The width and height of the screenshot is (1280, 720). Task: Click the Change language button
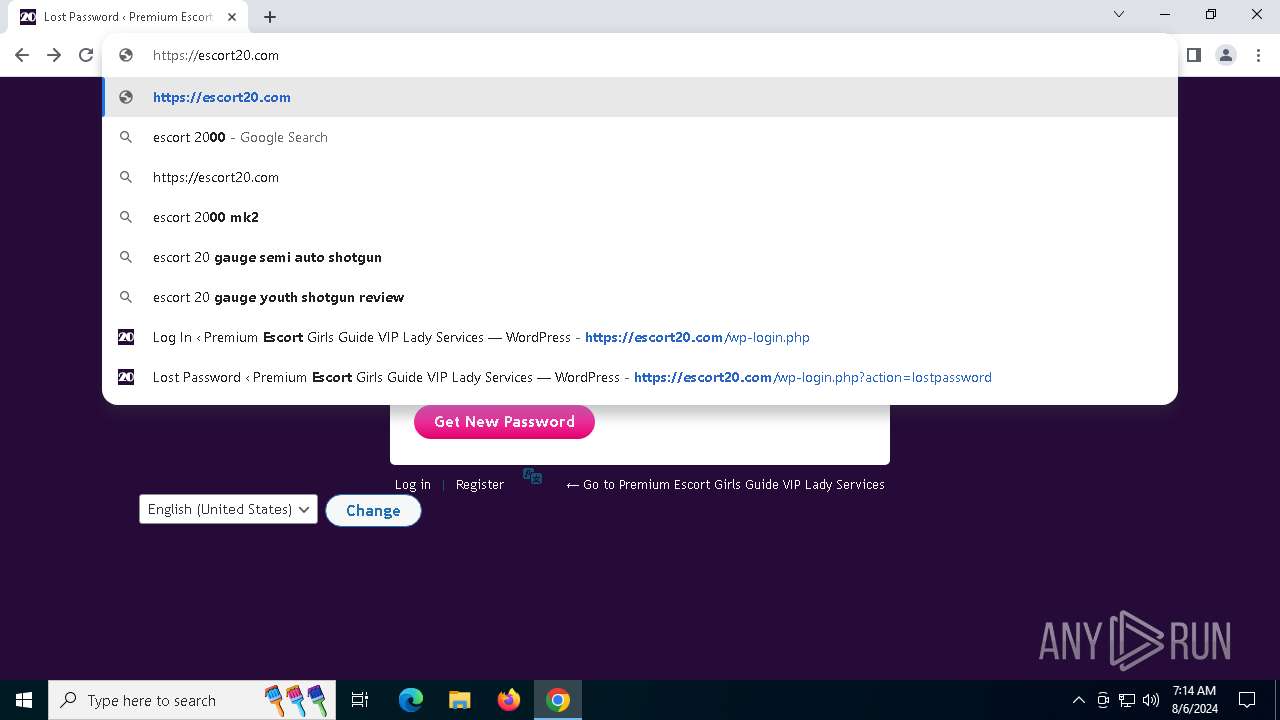[373, 510]
